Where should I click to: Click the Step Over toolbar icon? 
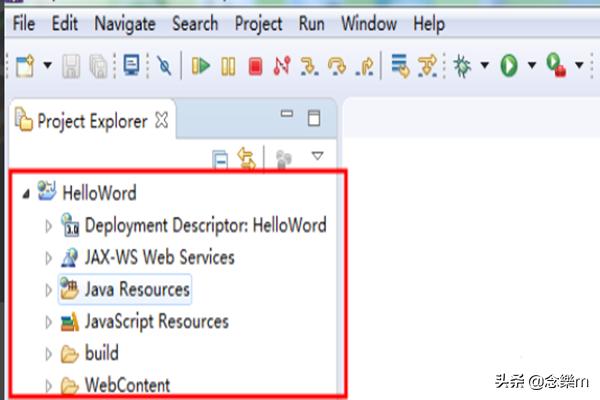[x=337, y=66]
